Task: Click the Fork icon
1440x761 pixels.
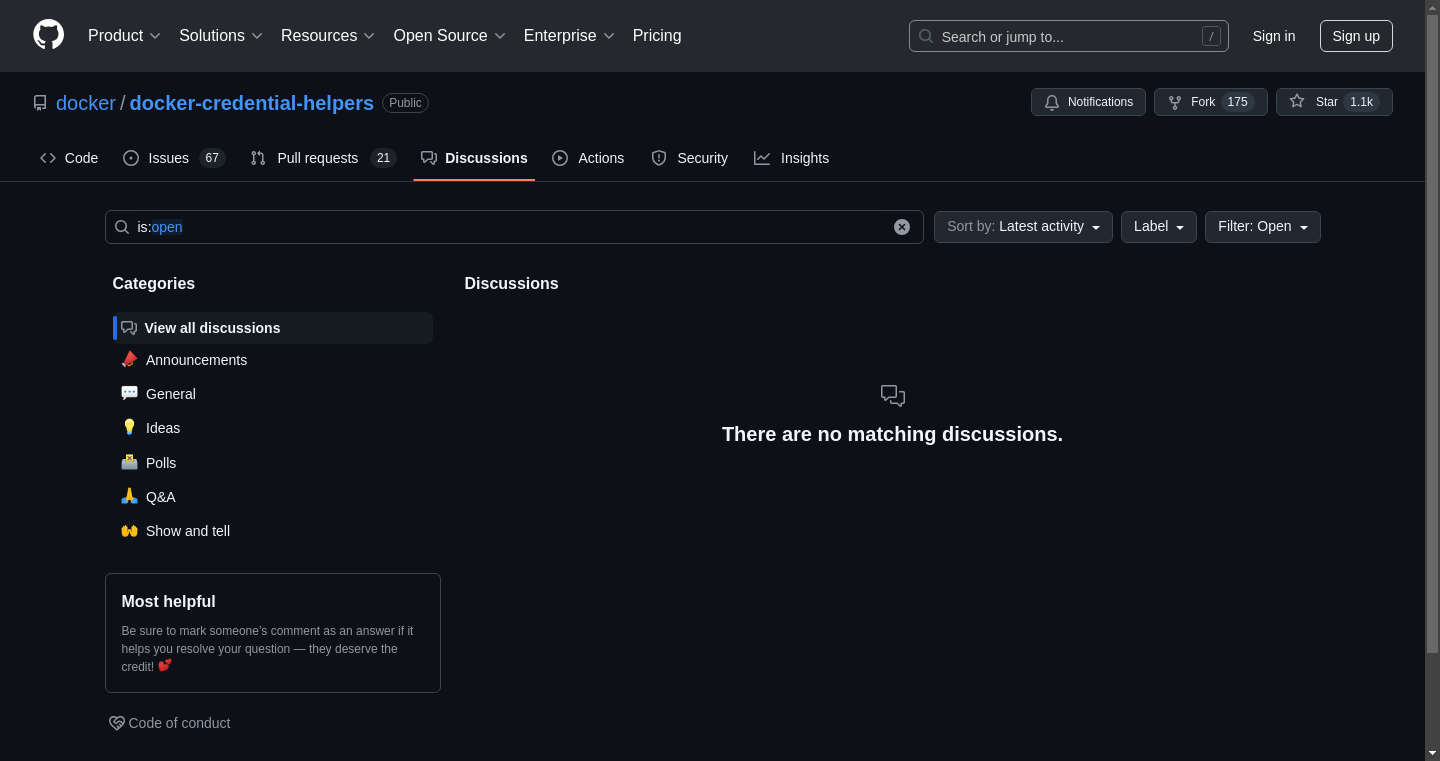Action: [x=1175, y=102]
